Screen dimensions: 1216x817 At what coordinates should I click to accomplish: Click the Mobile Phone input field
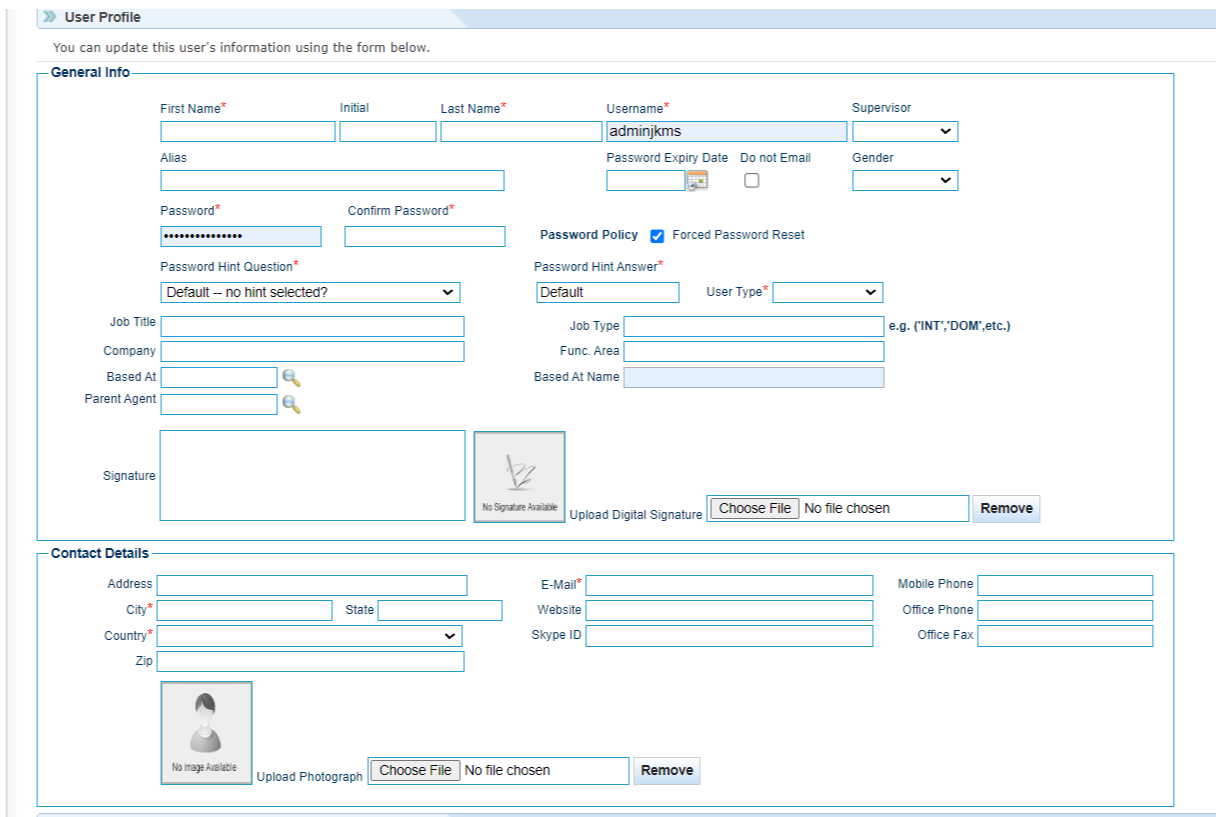[1065, 585]
